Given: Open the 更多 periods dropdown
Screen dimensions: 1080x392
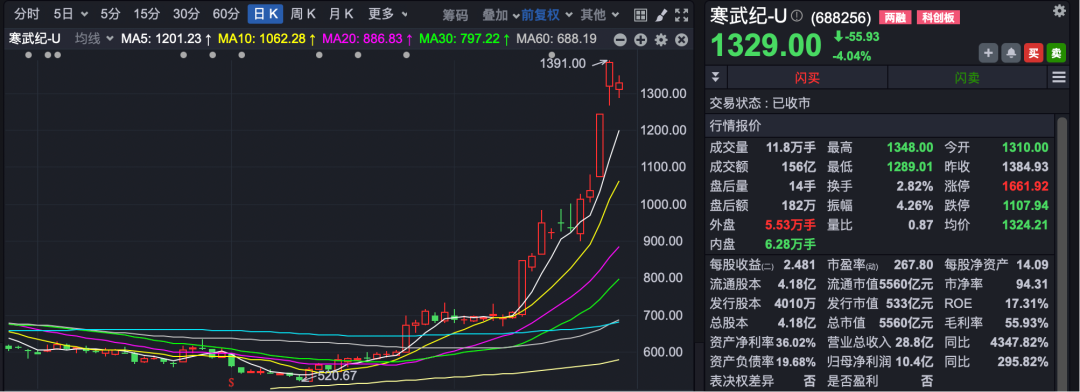Looking at the screenshot, I should 387,14.
